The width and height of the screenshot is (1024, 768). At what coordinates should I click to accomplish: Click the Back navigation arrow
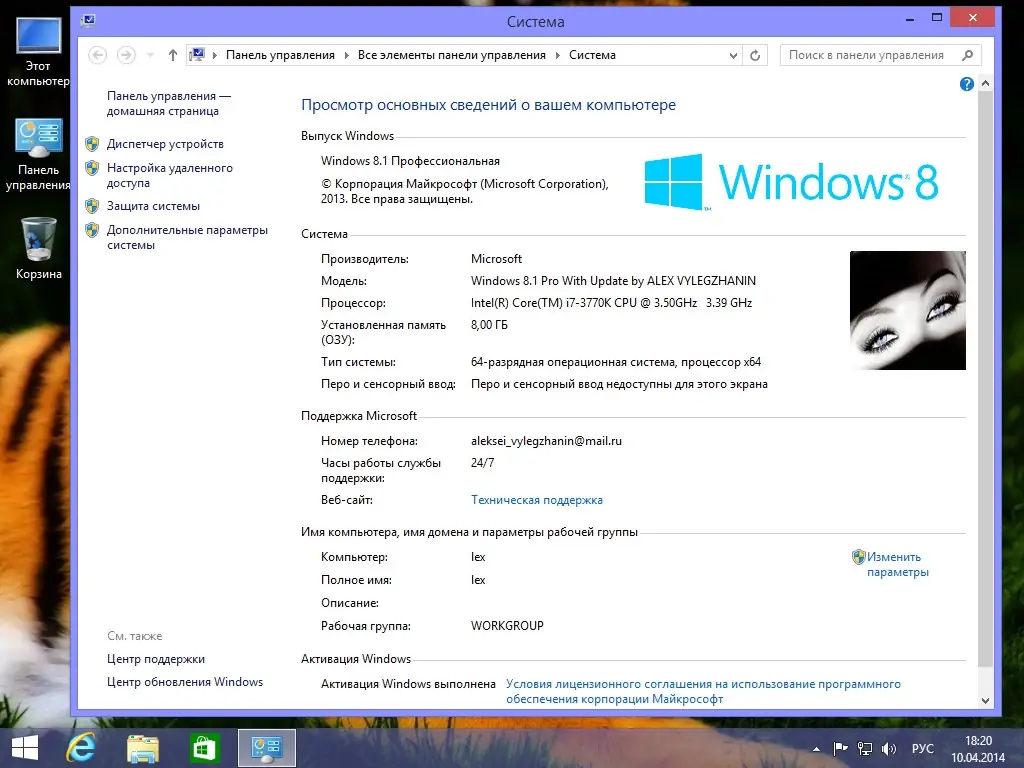click(x=97, y=55)
